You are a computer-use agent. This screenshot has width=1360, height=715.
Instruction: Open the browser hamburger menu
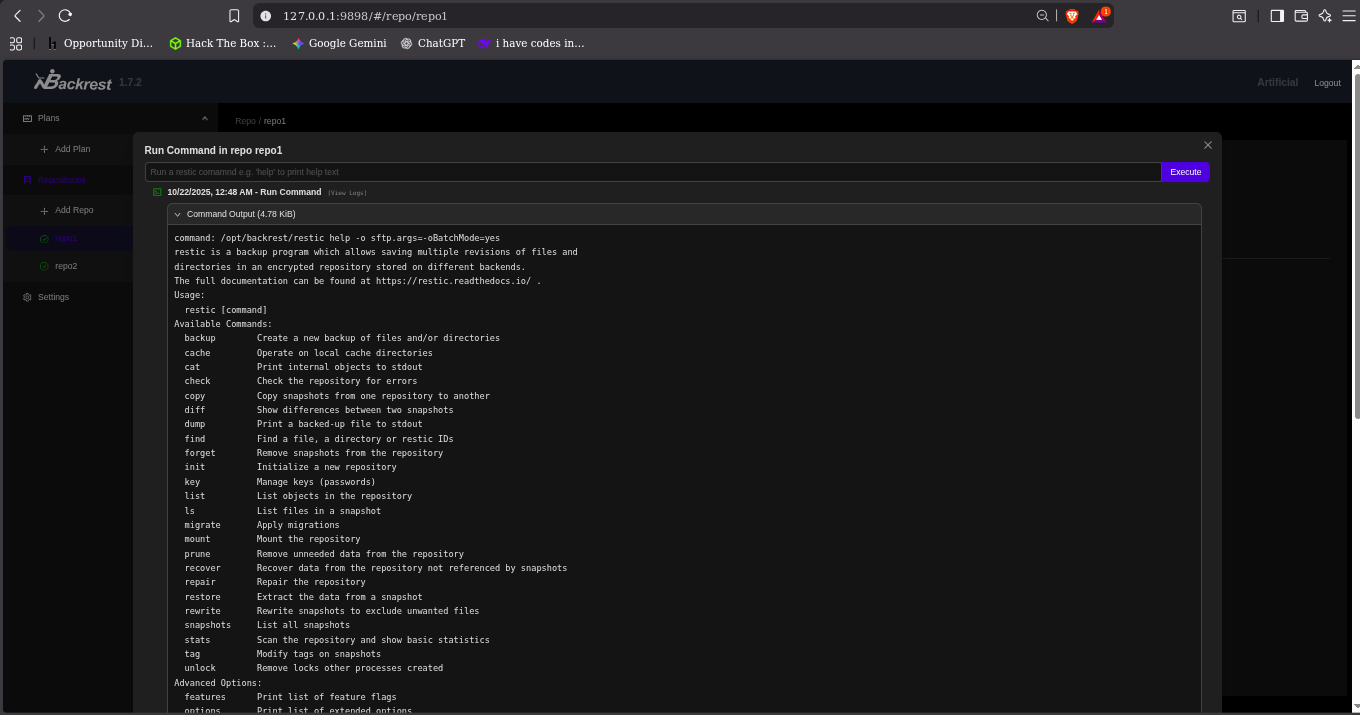pyautogui.click(x=1348, y=16)
